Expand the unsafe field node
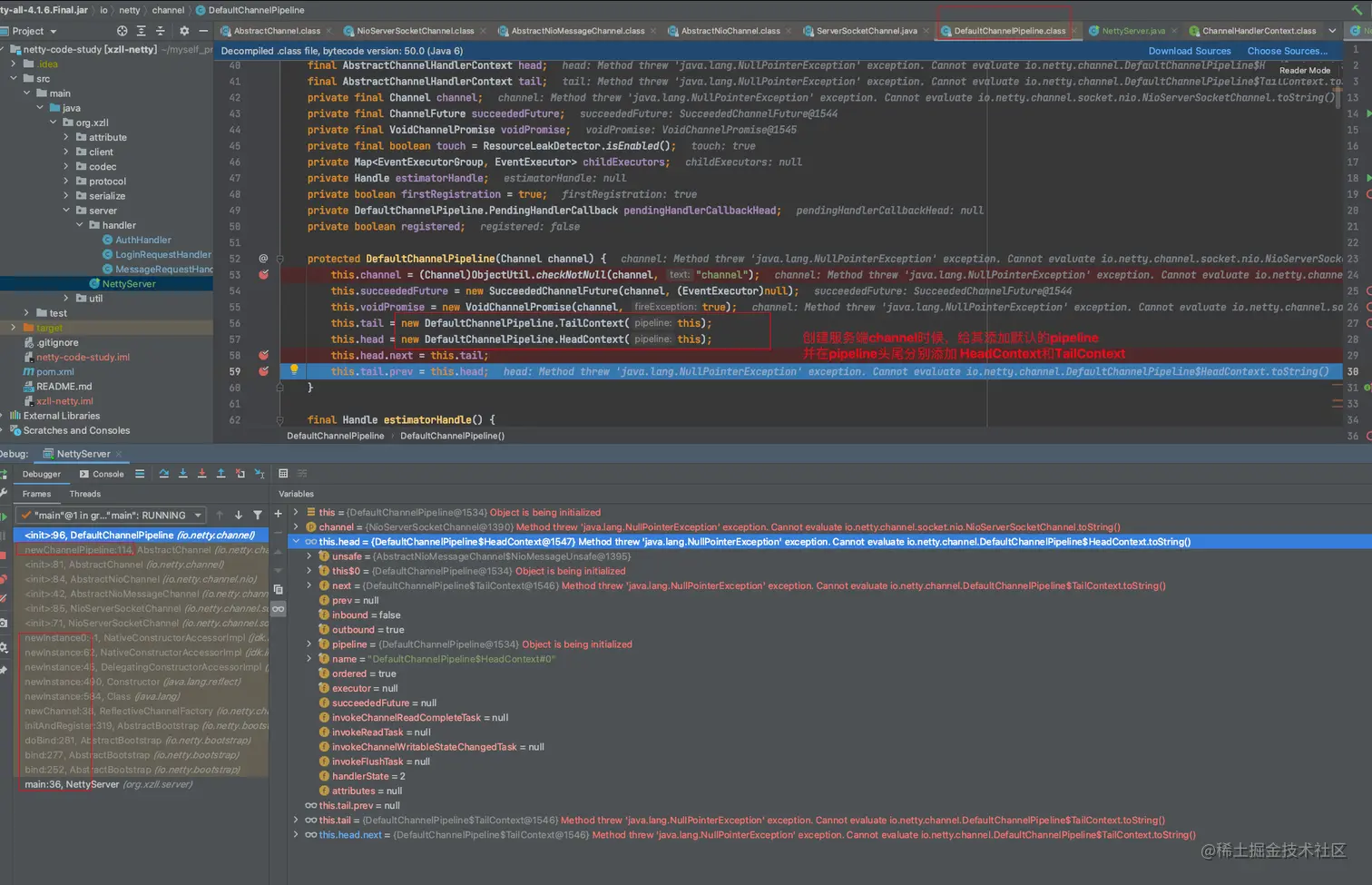The width and height of the screenshot is (1372, 885). (309, 556)
